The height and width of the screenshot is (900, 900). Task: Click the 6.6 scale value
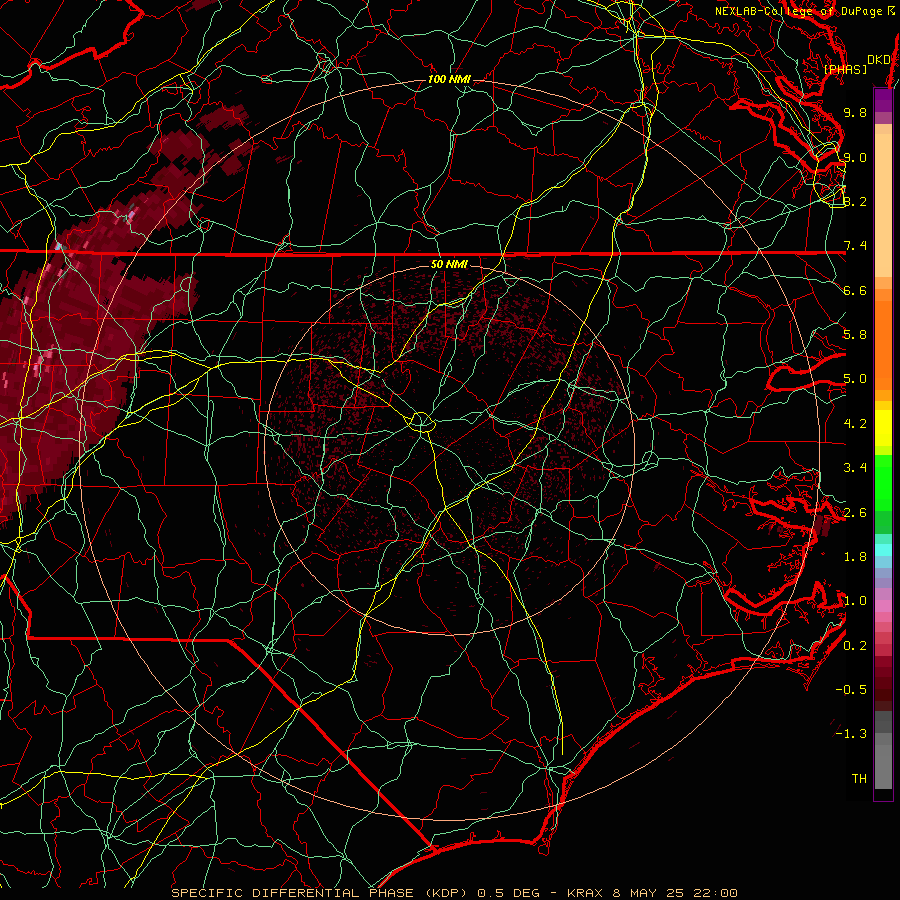(855, 290)
